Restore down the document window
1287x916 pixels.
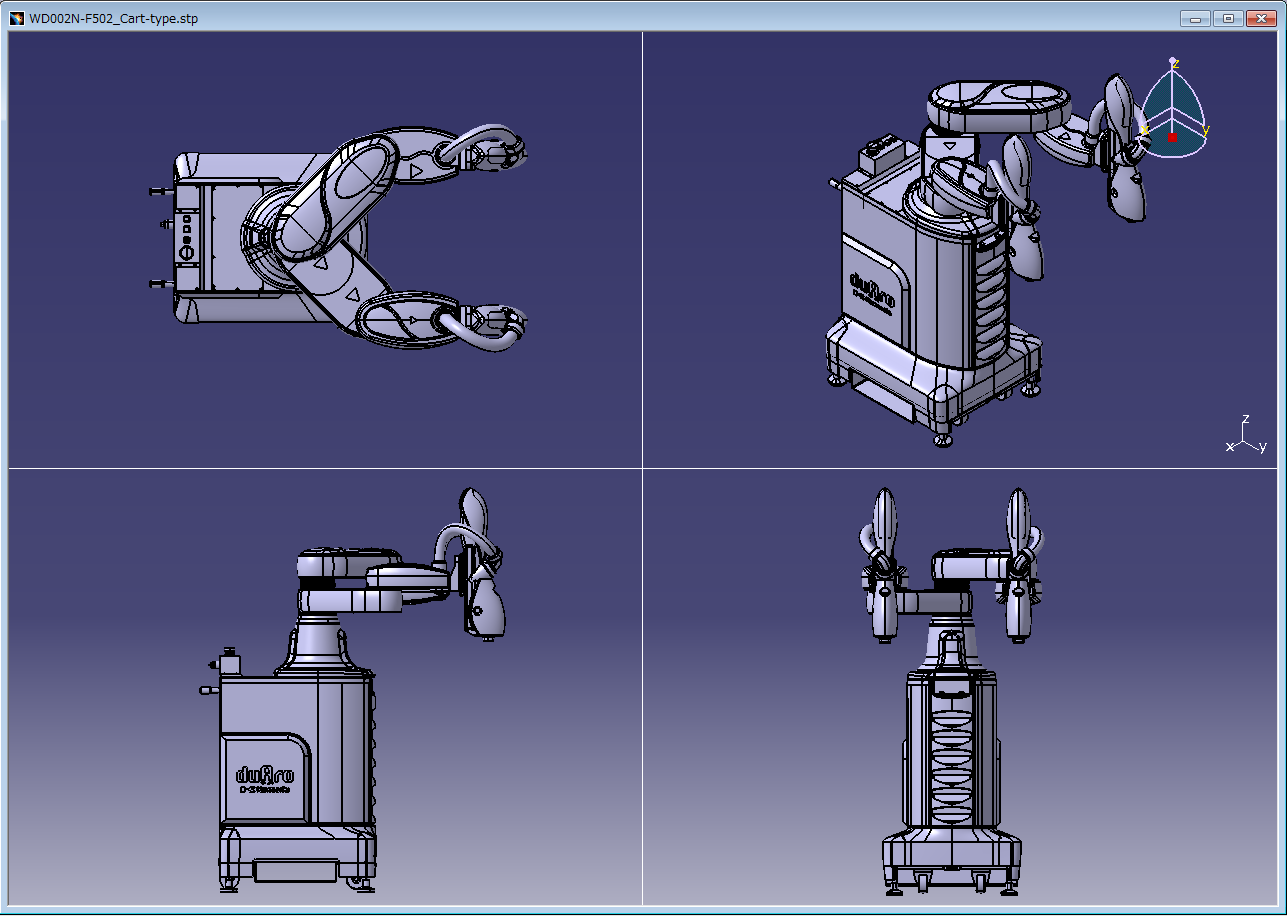[x=1227, y=18]
